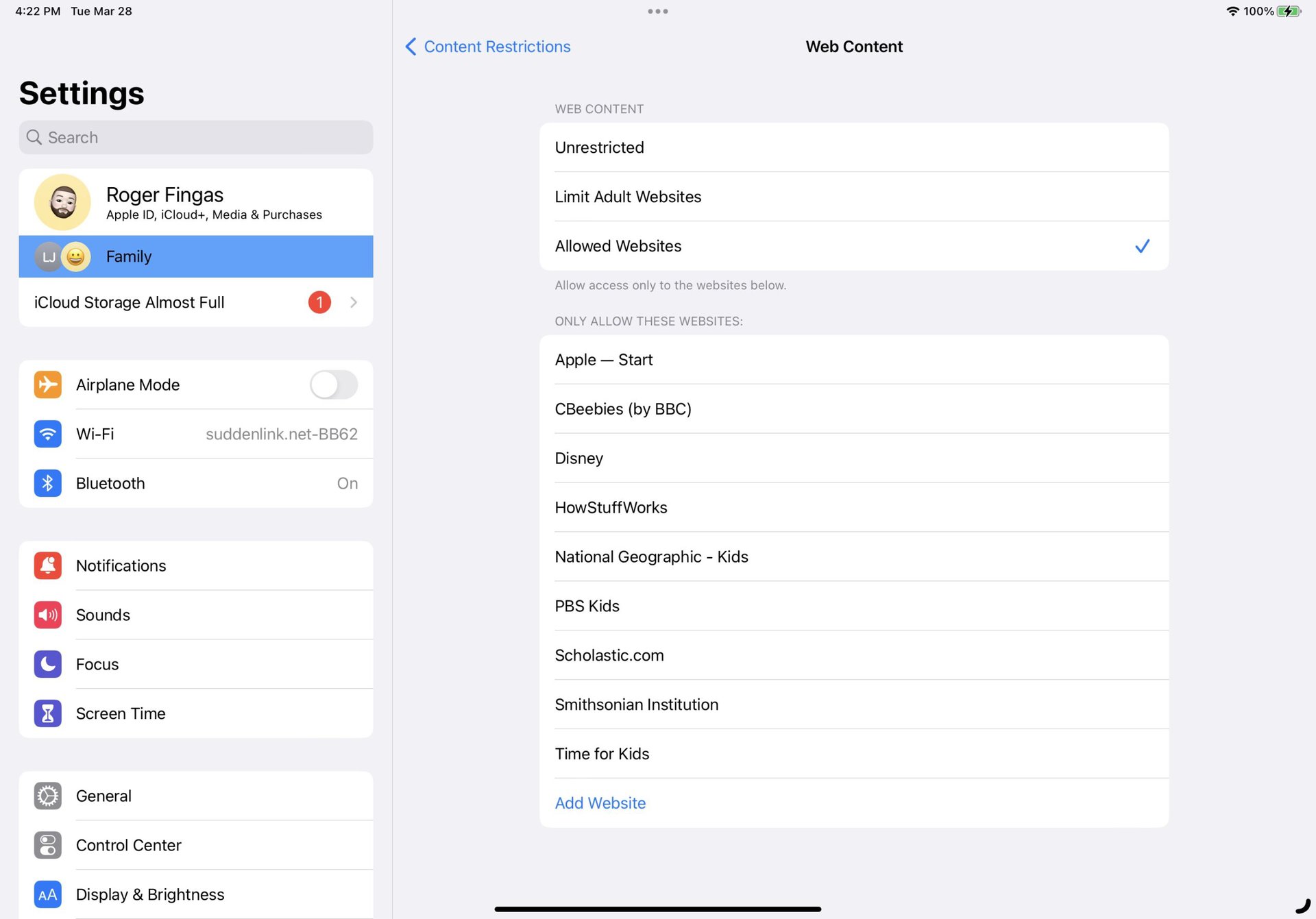This screenshot has height=919, width=1316.
Task: Tap the Add Website link
Action: pos(600,802)
